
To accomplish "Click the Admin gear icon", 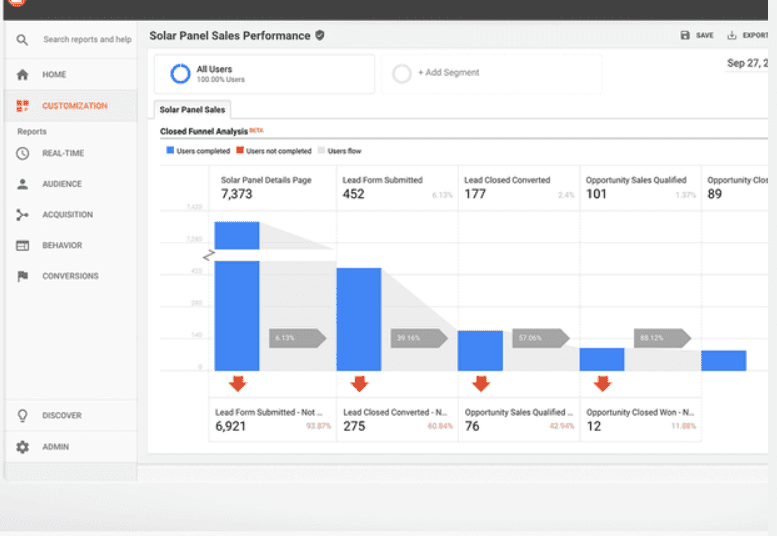I will click(22, 447).
